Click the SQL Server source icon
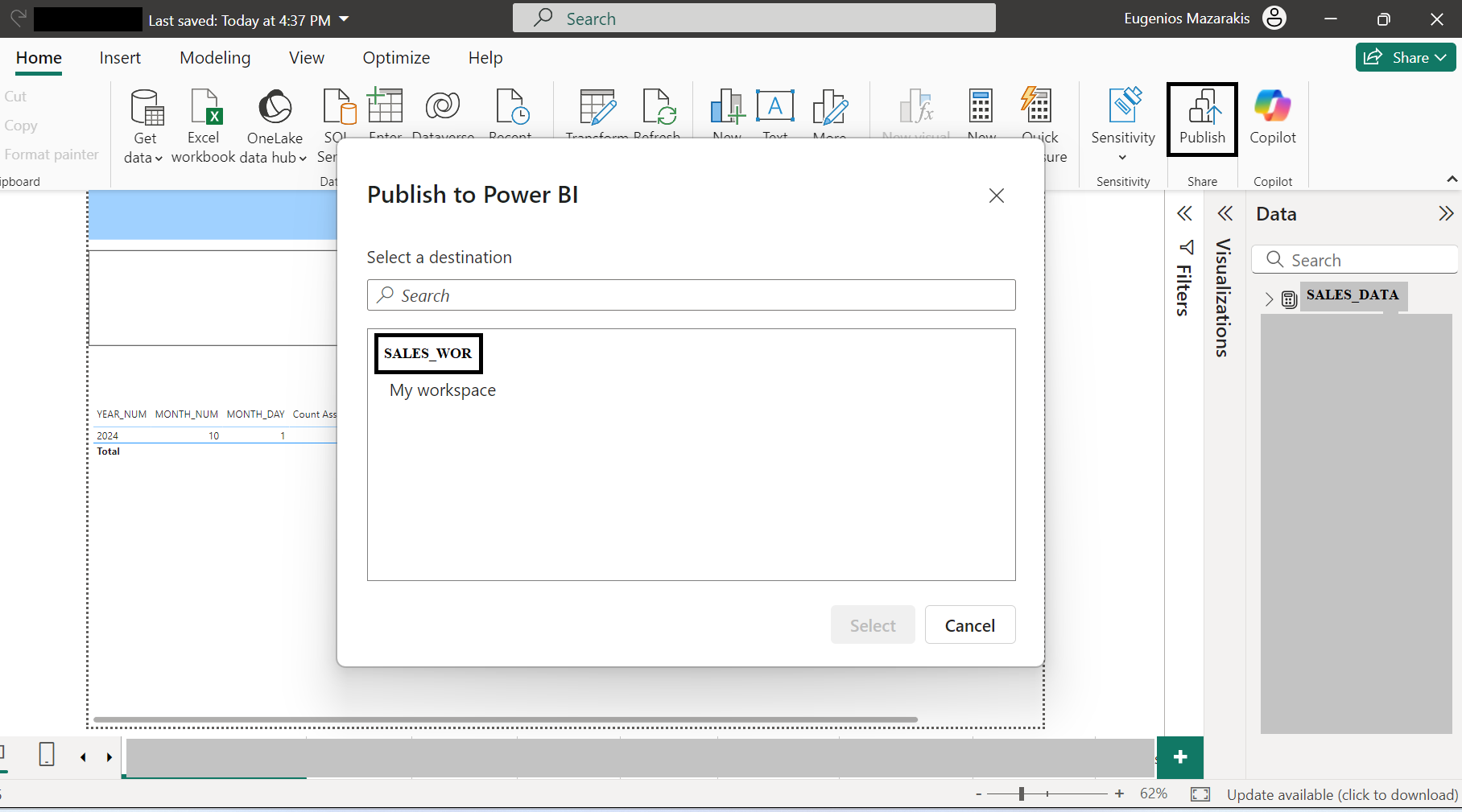The image size is (1462, 812). click(x=339, y=108)
